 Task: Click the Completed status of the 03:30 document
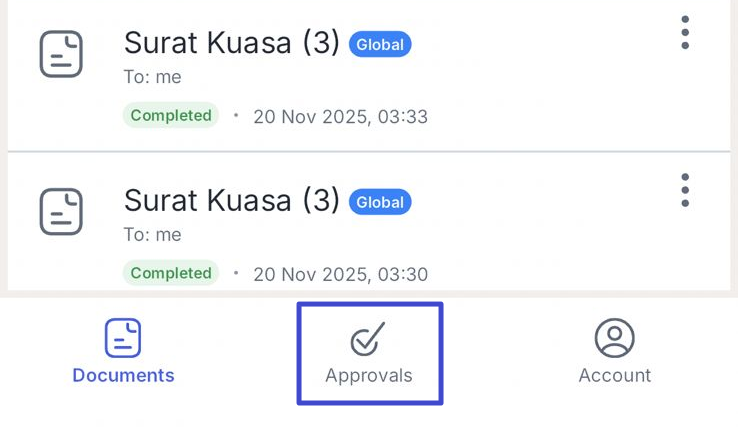[x=171, y=273]
